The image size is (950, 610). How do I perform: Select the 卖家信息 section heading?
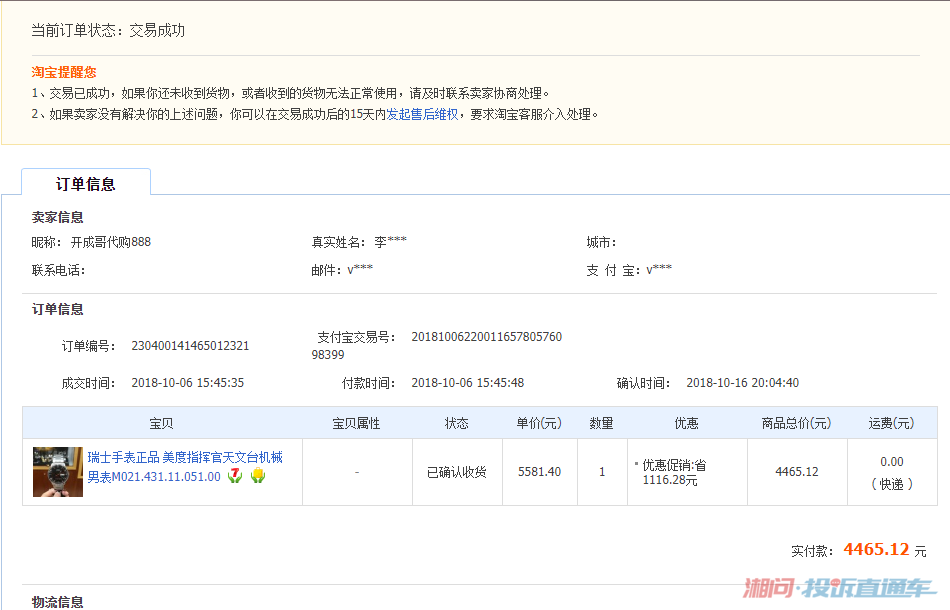click(58, 217)
